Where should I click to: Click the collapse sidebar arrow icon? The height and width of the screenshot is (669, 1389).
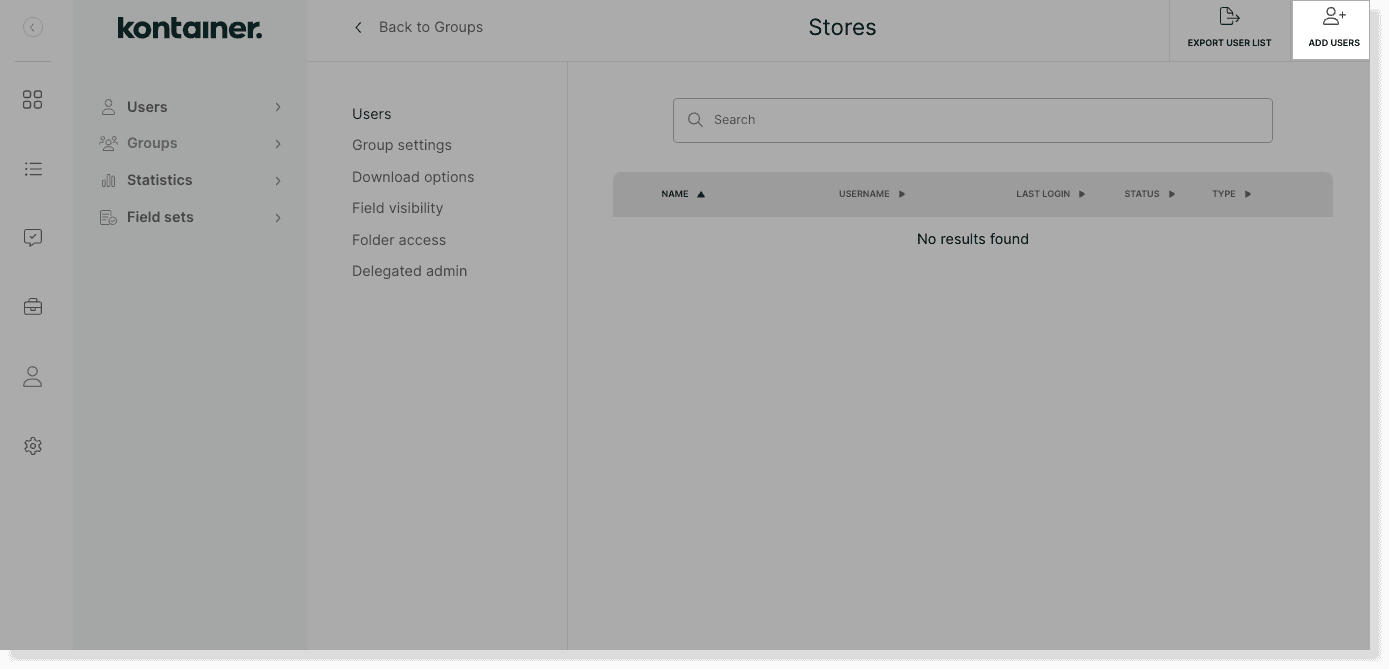point(33,28)
